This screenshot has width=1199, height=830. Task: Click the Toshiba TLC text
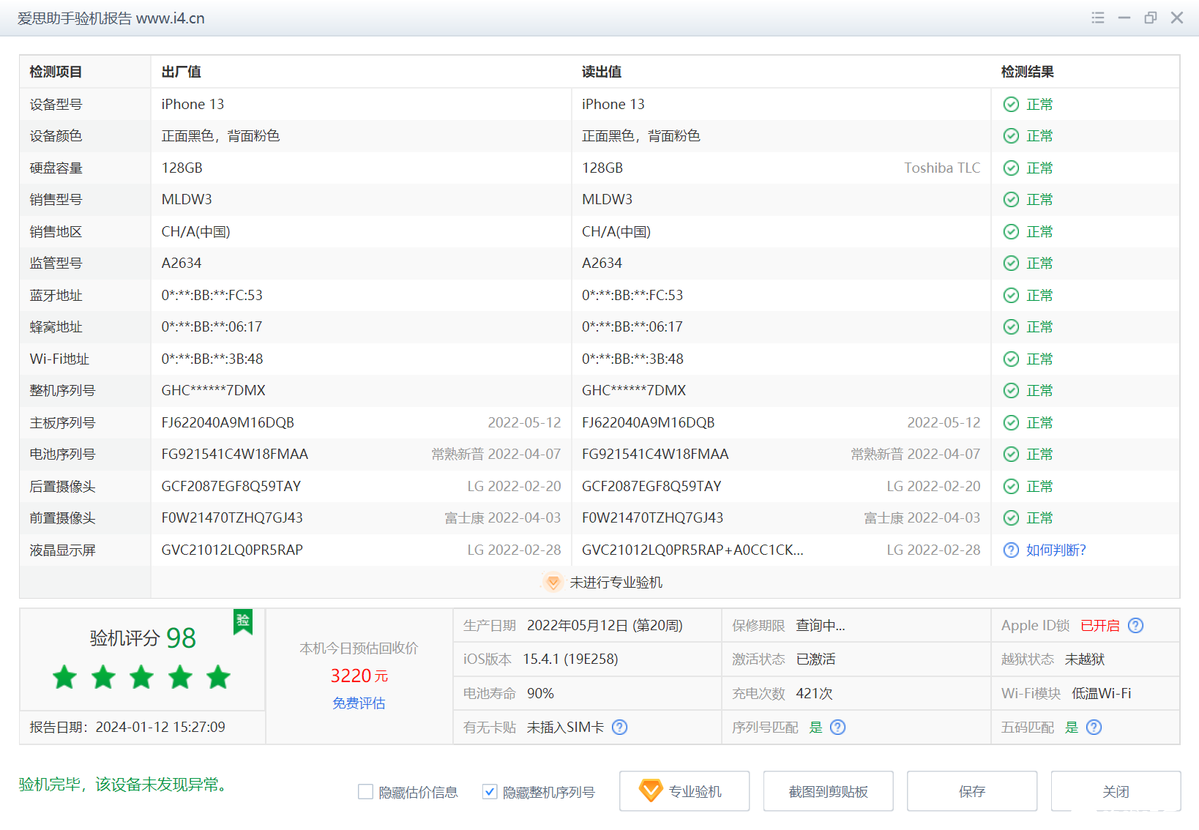942,168
